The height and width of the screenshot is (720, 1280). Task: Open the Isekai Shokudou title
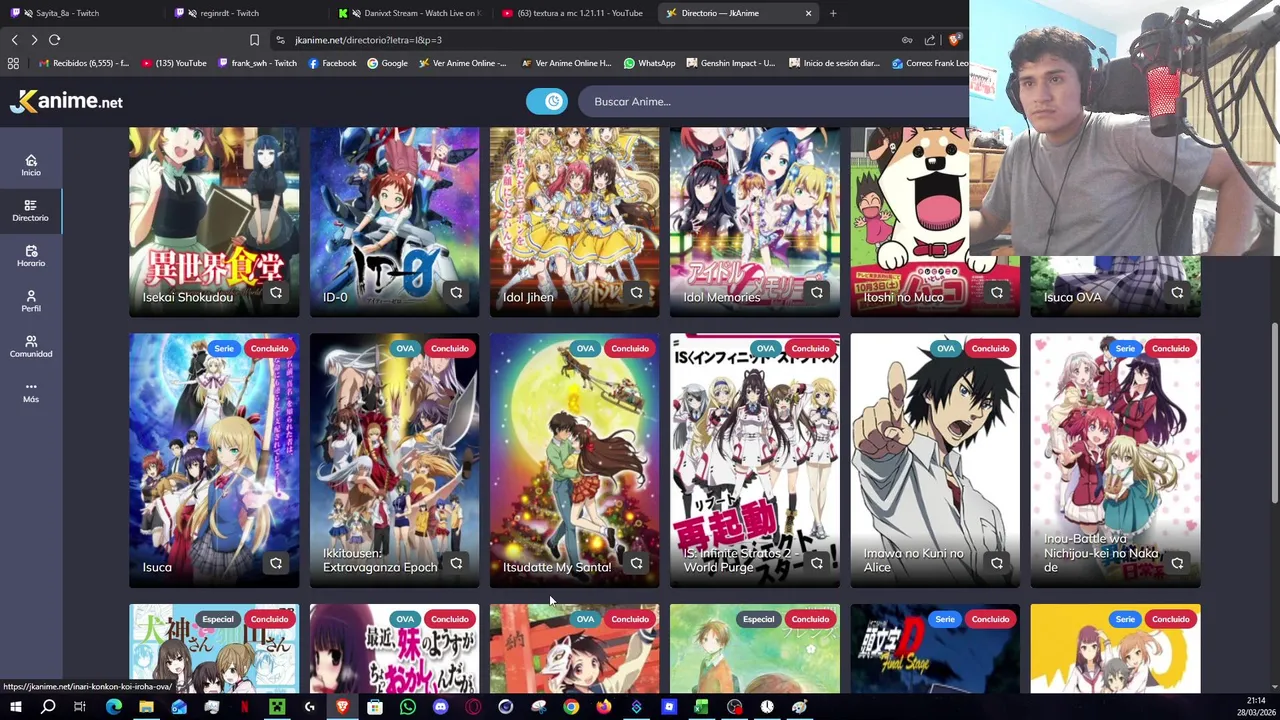[x=188, y=297]
